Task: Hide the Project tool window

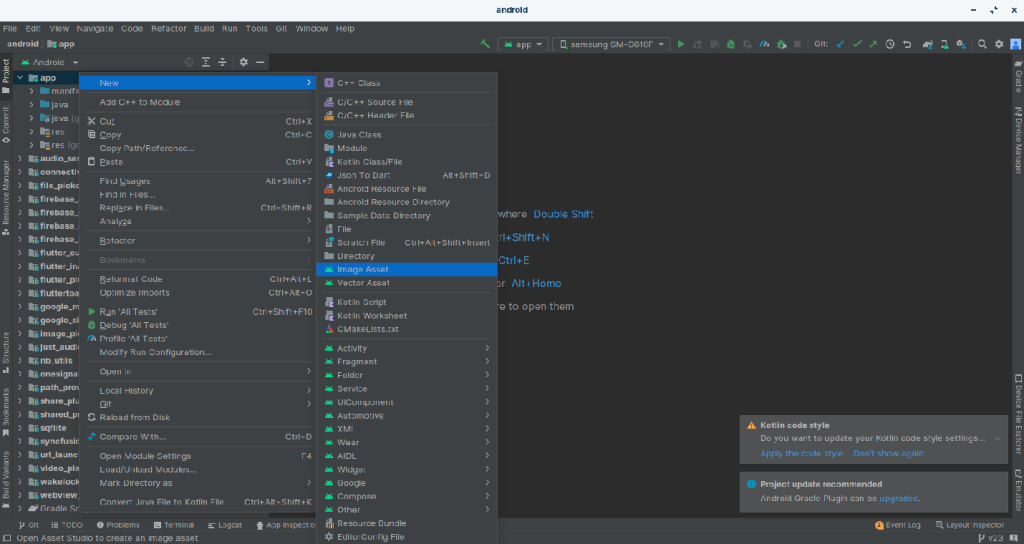Action: tap(260, 62)
